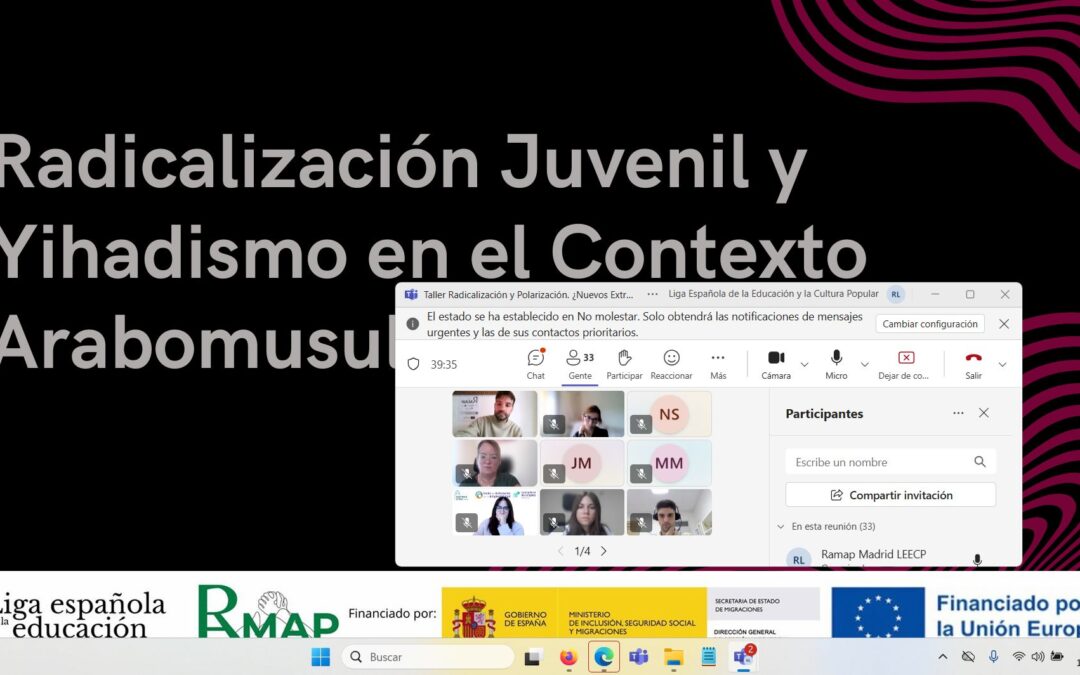The width and height of the screenshot is (1080, 675).
Task: Go to next page of video gallery
Action: pos(603,551)
